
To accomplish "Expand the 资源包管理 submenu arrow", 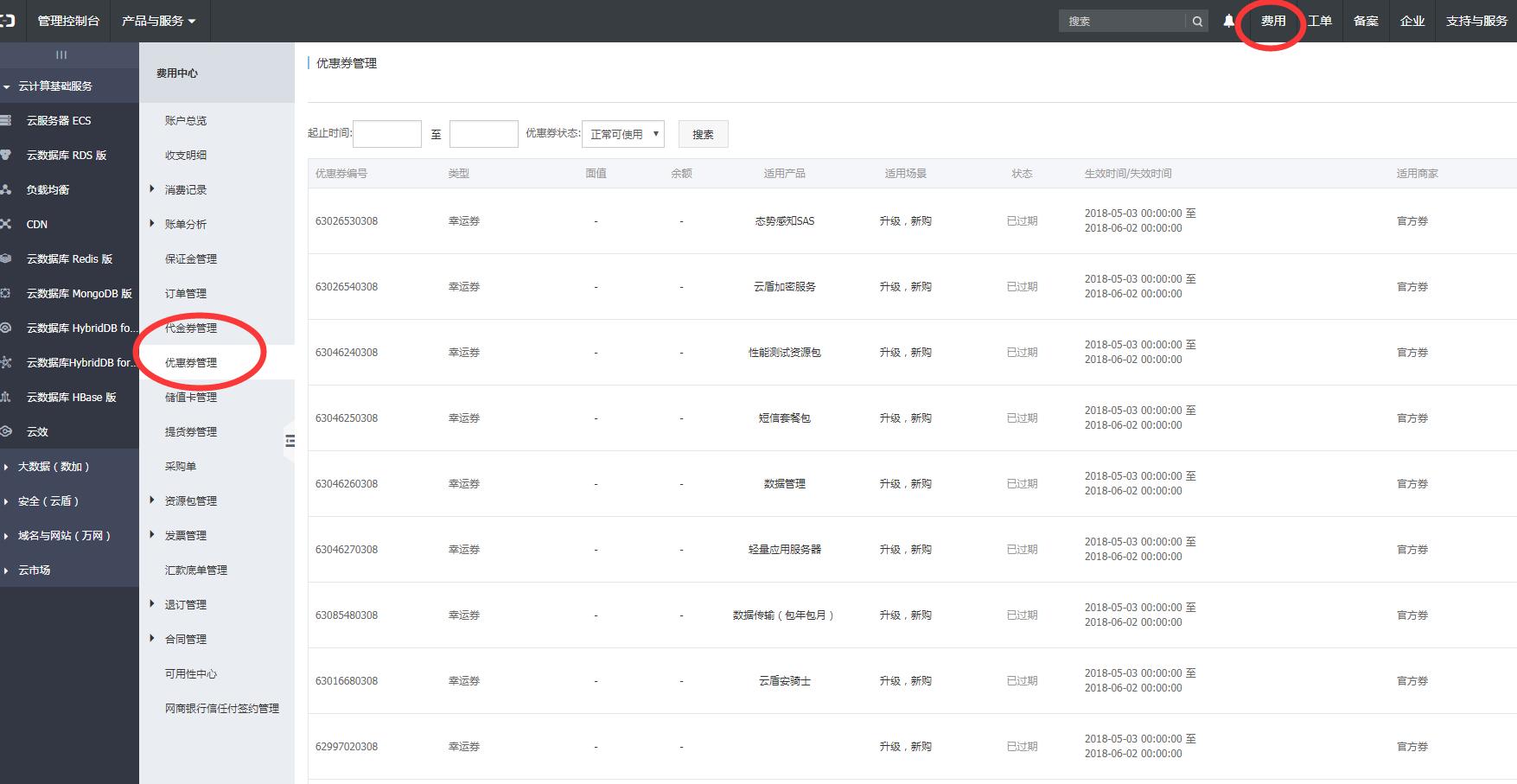I will click(152, 500).
